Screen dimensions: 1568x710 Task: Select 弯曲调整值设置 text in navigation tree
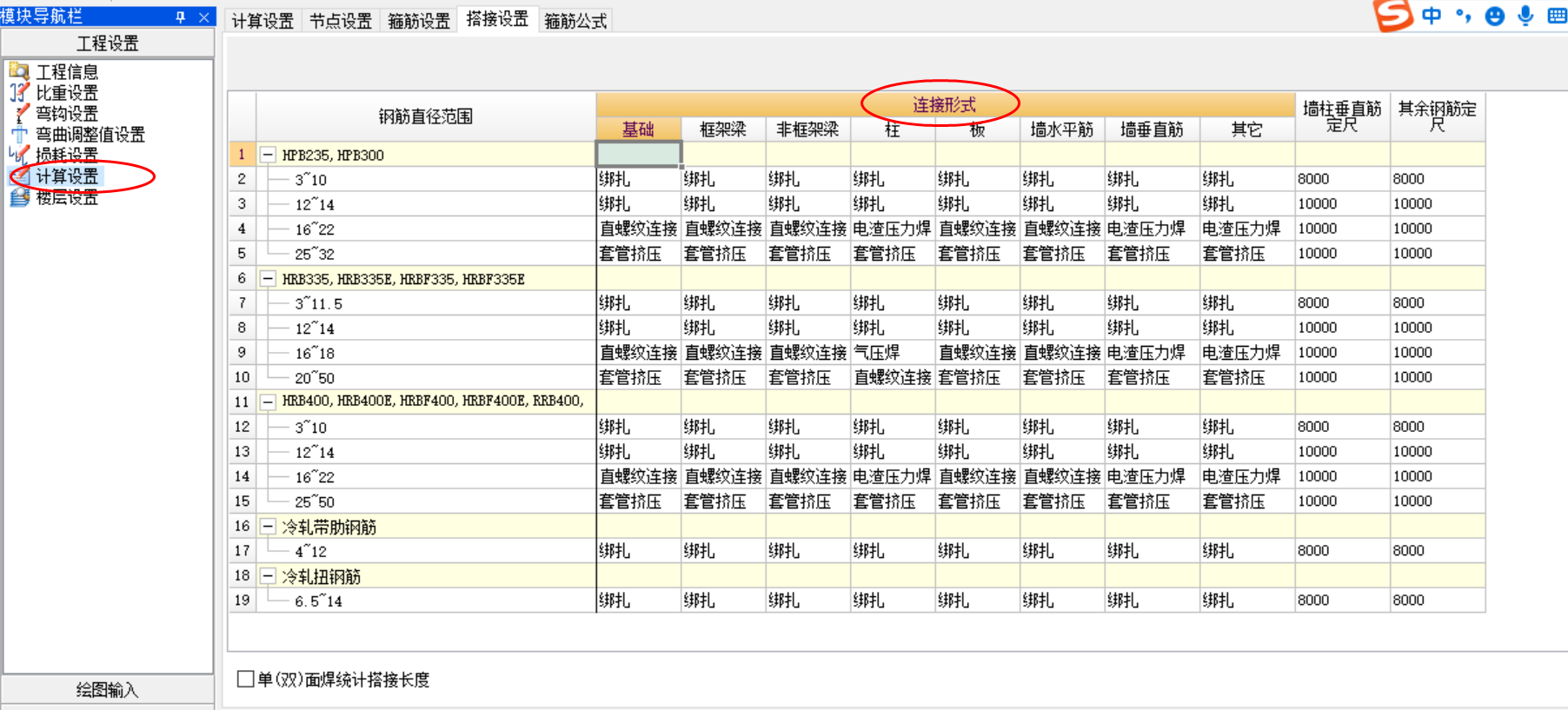pyautogui.click(x=90, y=134)
